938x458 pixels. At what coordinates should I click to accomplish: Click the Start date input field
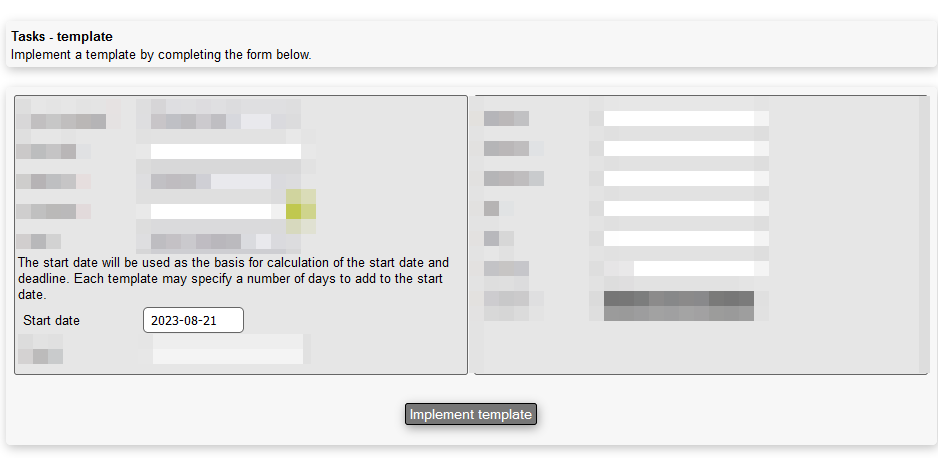[193, 320]
